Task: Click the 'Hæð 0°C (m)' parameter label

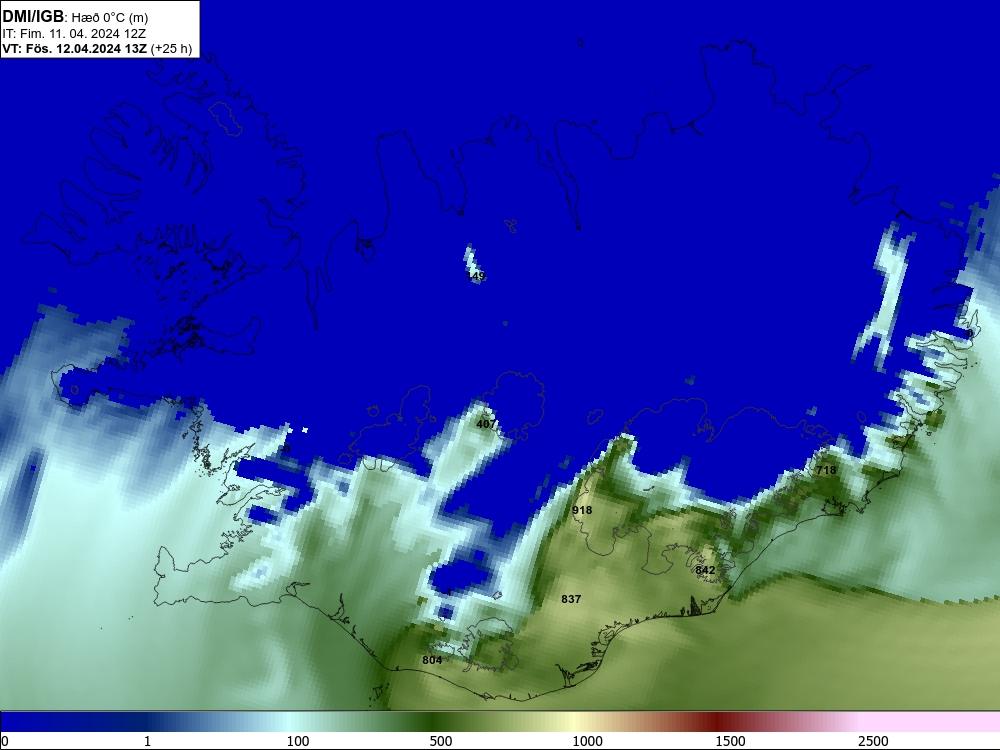Action: [x=109, y=18]
